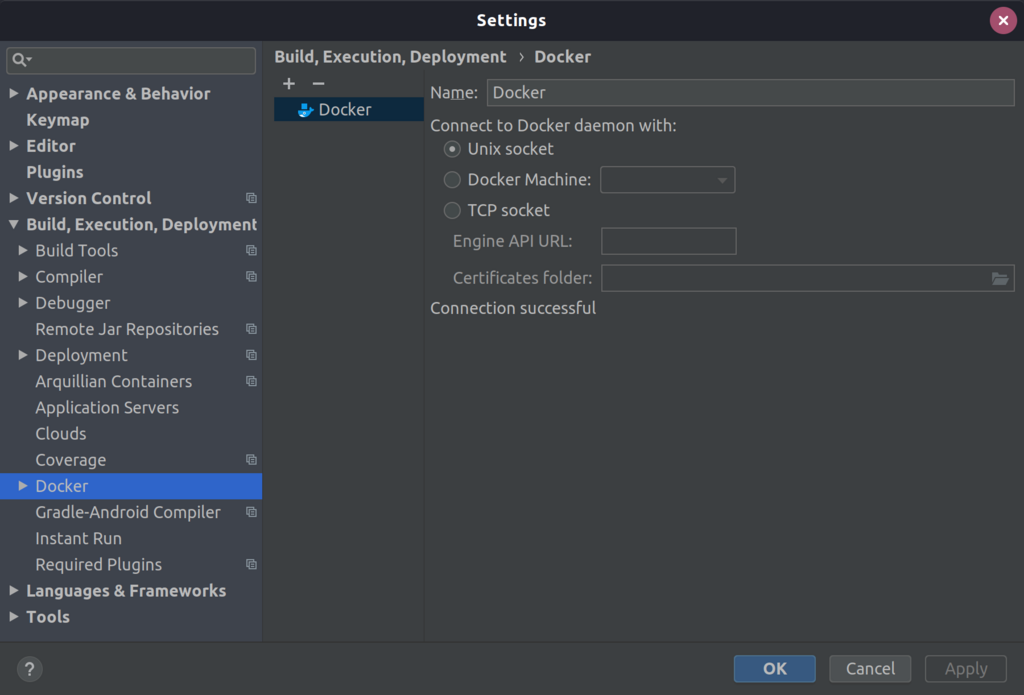
Task: Click Docker in the breadcrumb path
Action: coord(562,57)
